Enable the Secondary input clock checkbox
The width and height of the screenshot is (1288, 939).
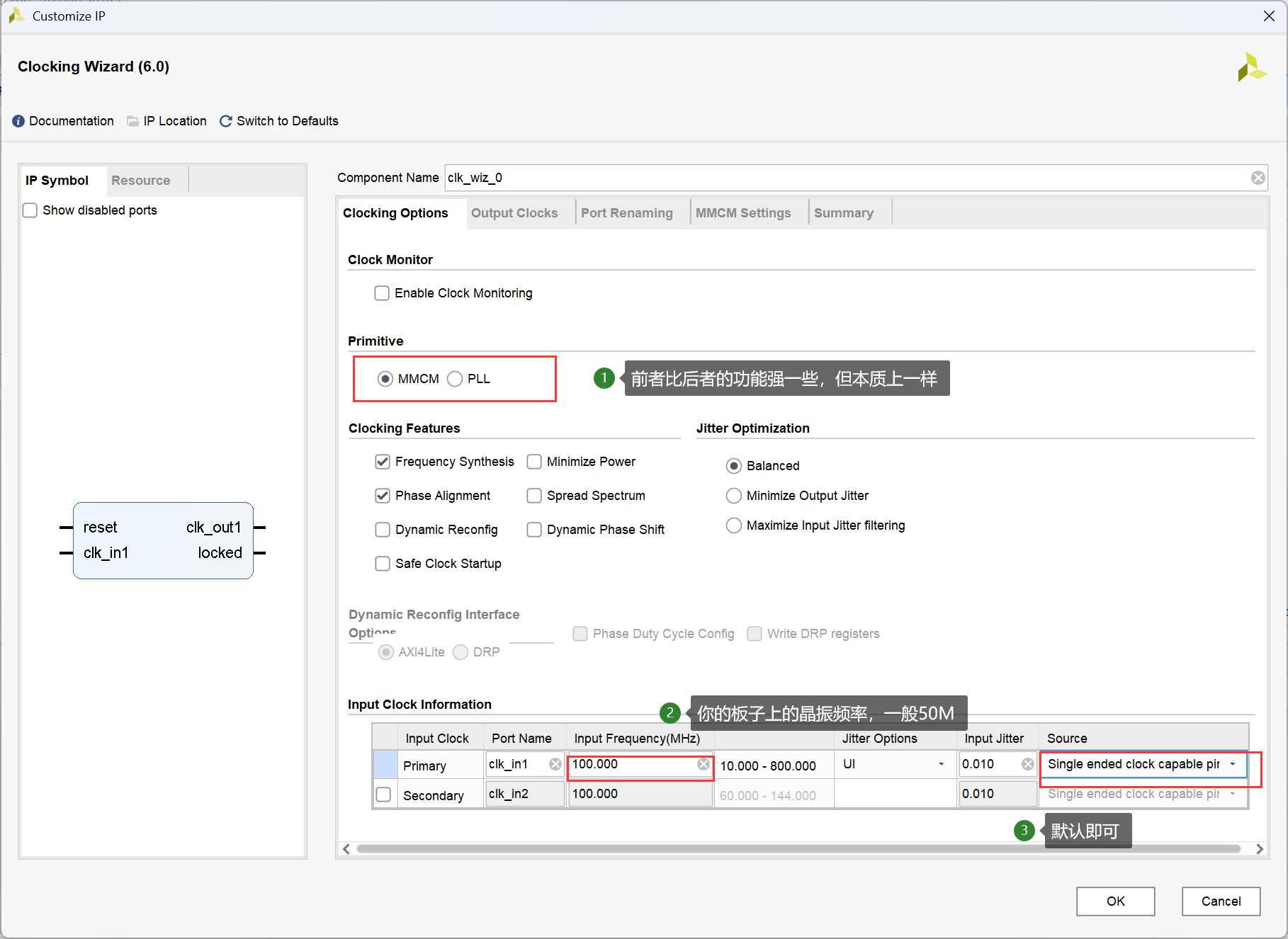point(383,795)
